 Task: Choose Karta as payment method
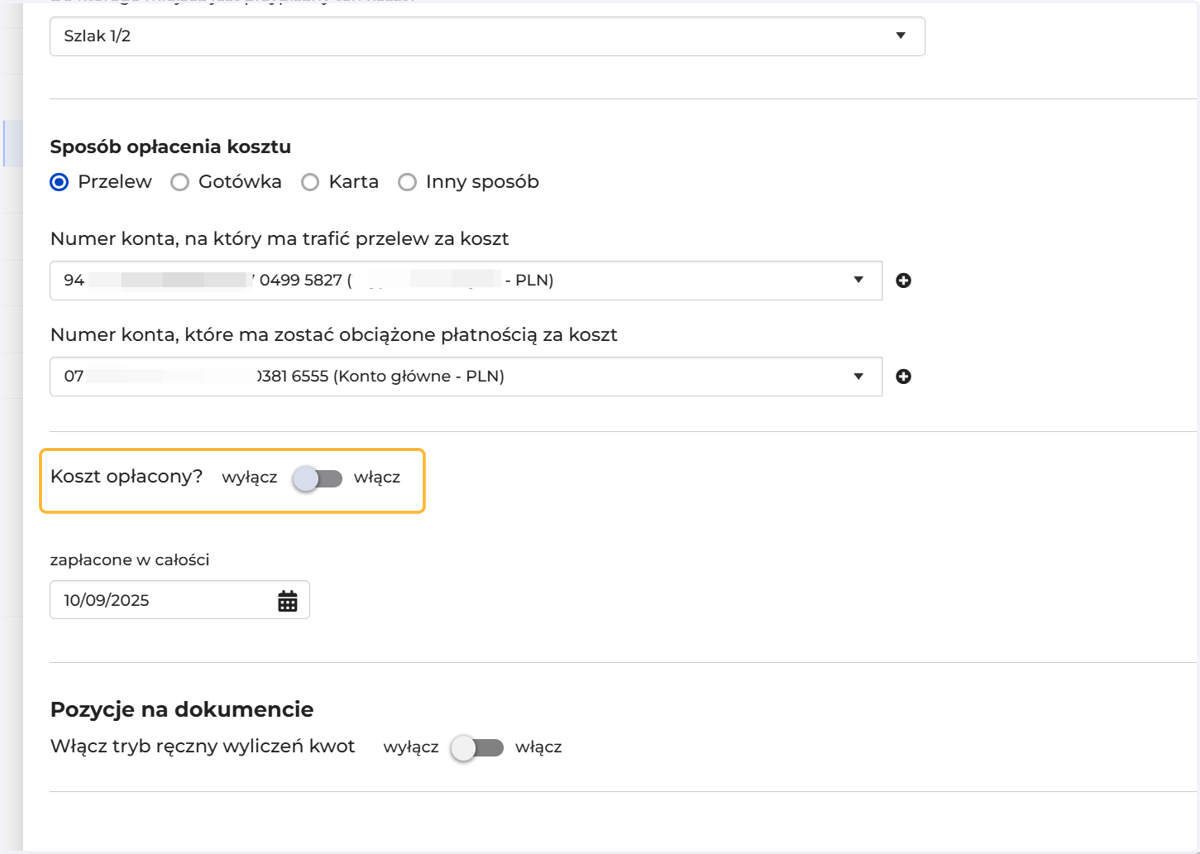point(310,182)
